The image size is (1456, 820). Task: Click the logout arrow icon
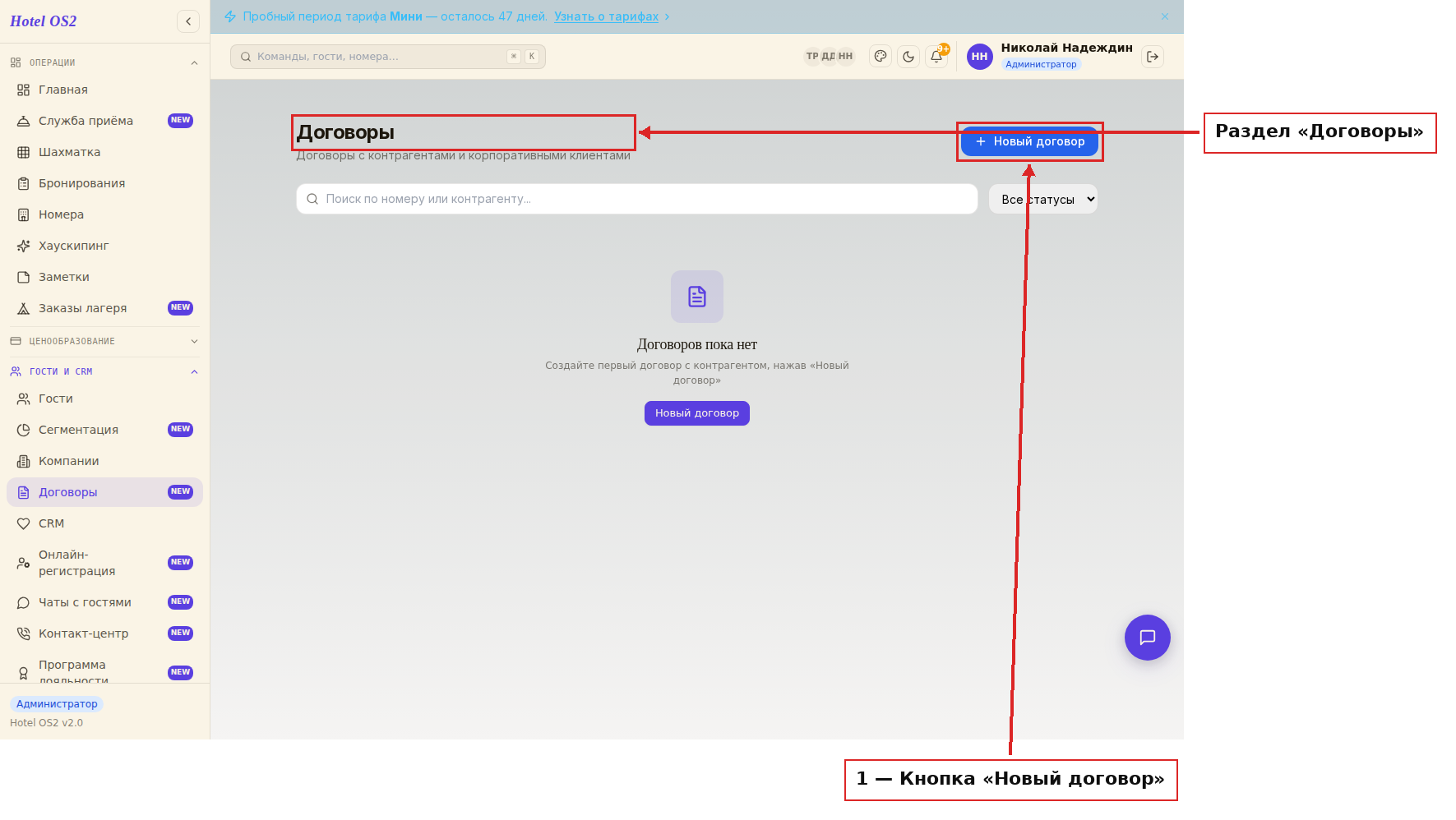[1153, 57]
